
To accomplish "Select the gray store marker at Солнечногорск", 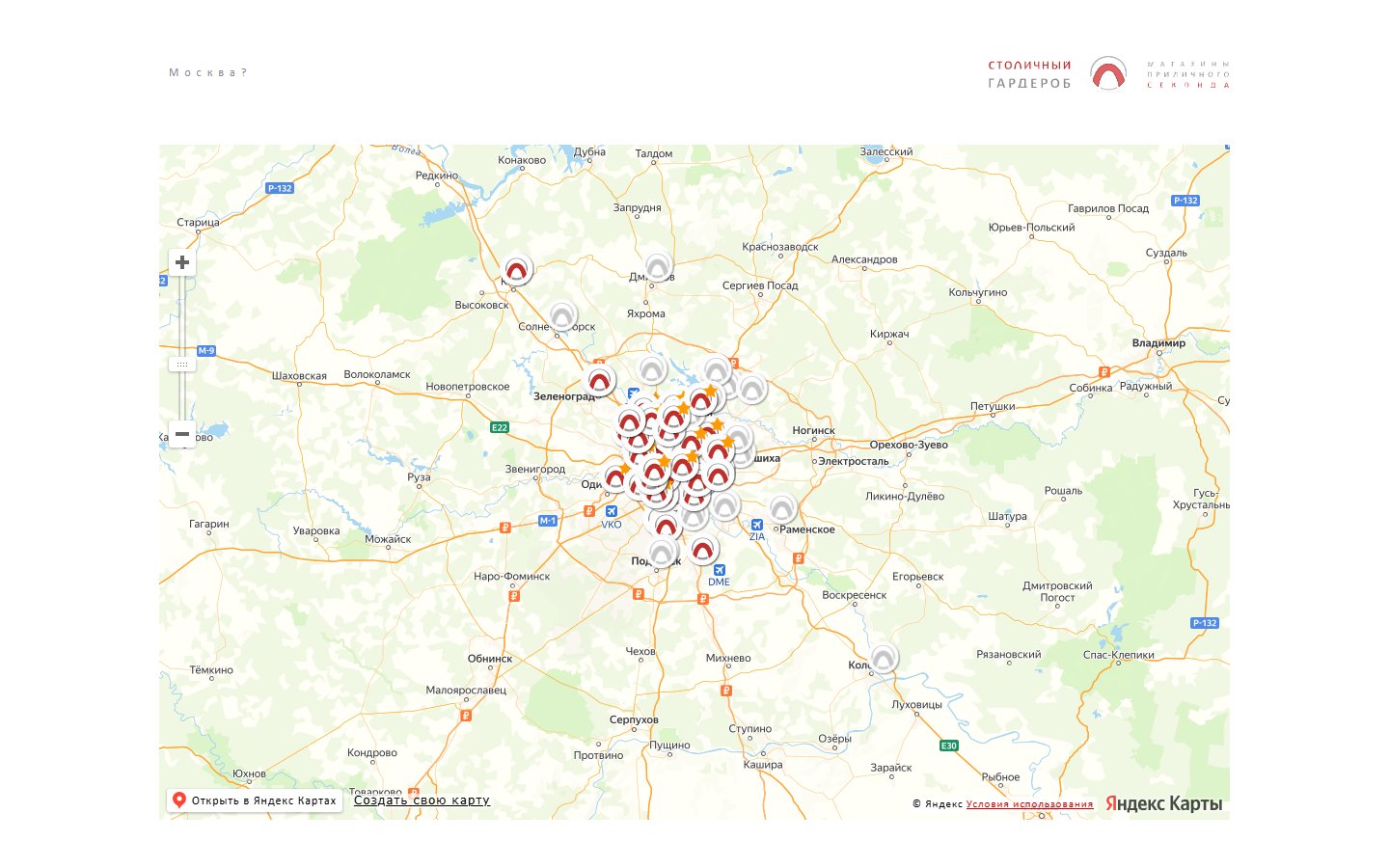I will 562,316.
